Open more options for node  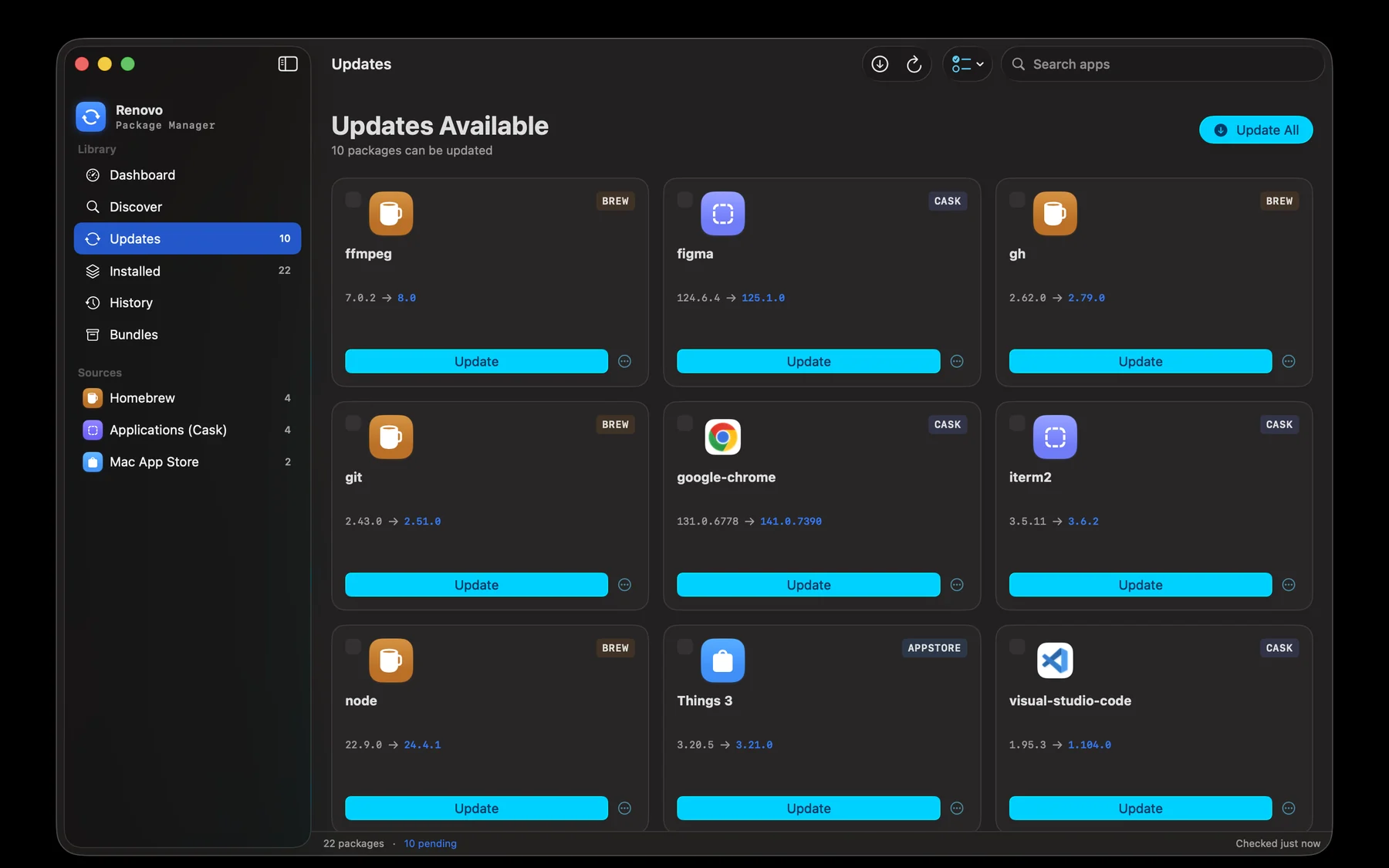click(625, 808)
